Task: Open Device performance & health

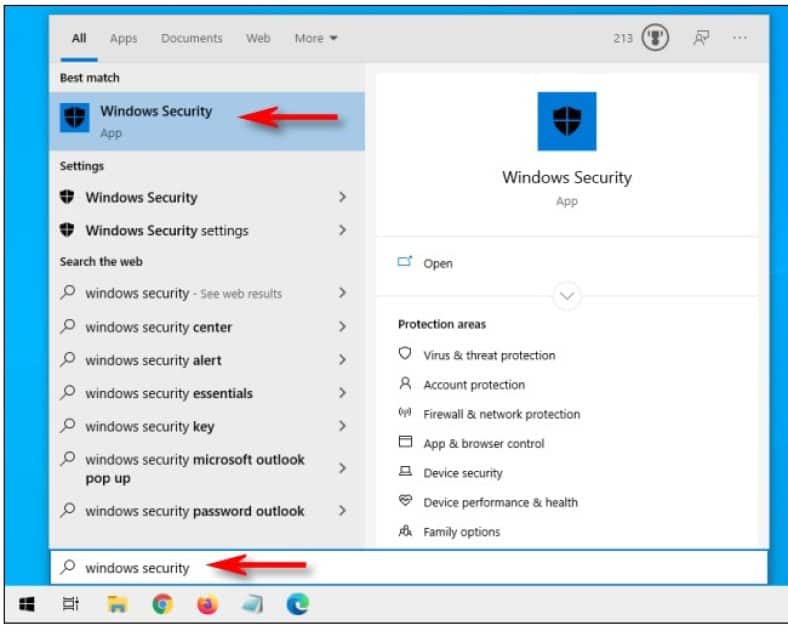Action: point(501,502)
